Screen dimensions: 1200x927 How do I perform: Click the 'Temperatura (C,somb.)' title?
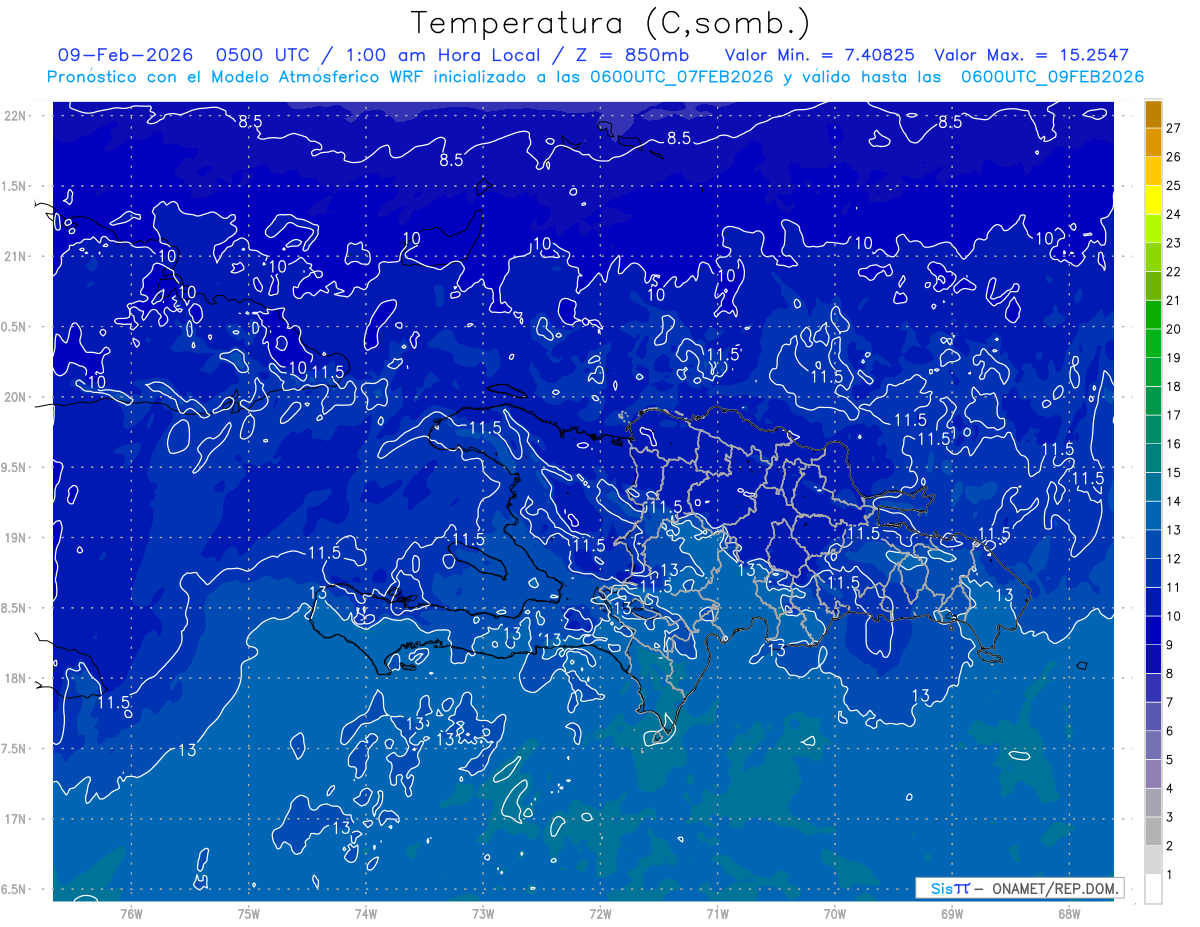coord(611,22)
